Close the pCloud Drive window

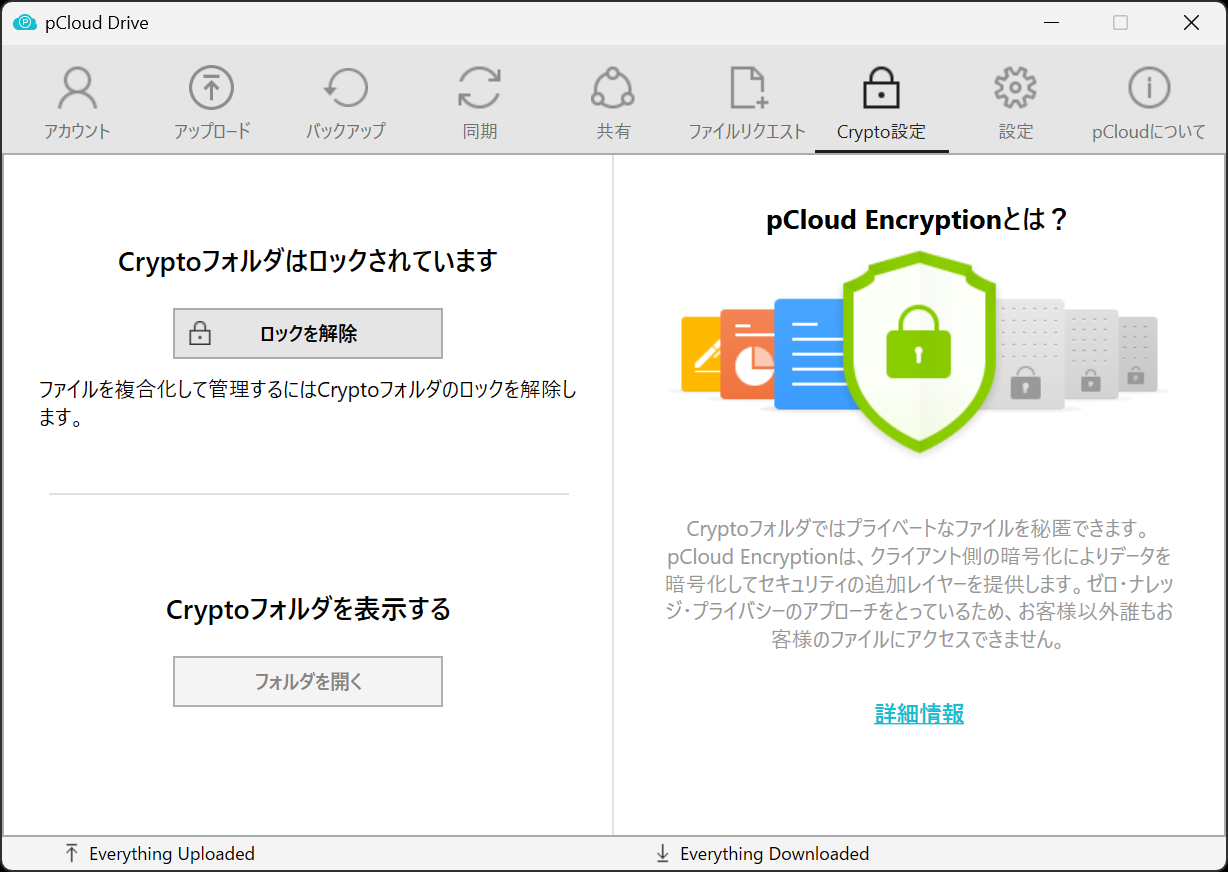pos(1191,22)
